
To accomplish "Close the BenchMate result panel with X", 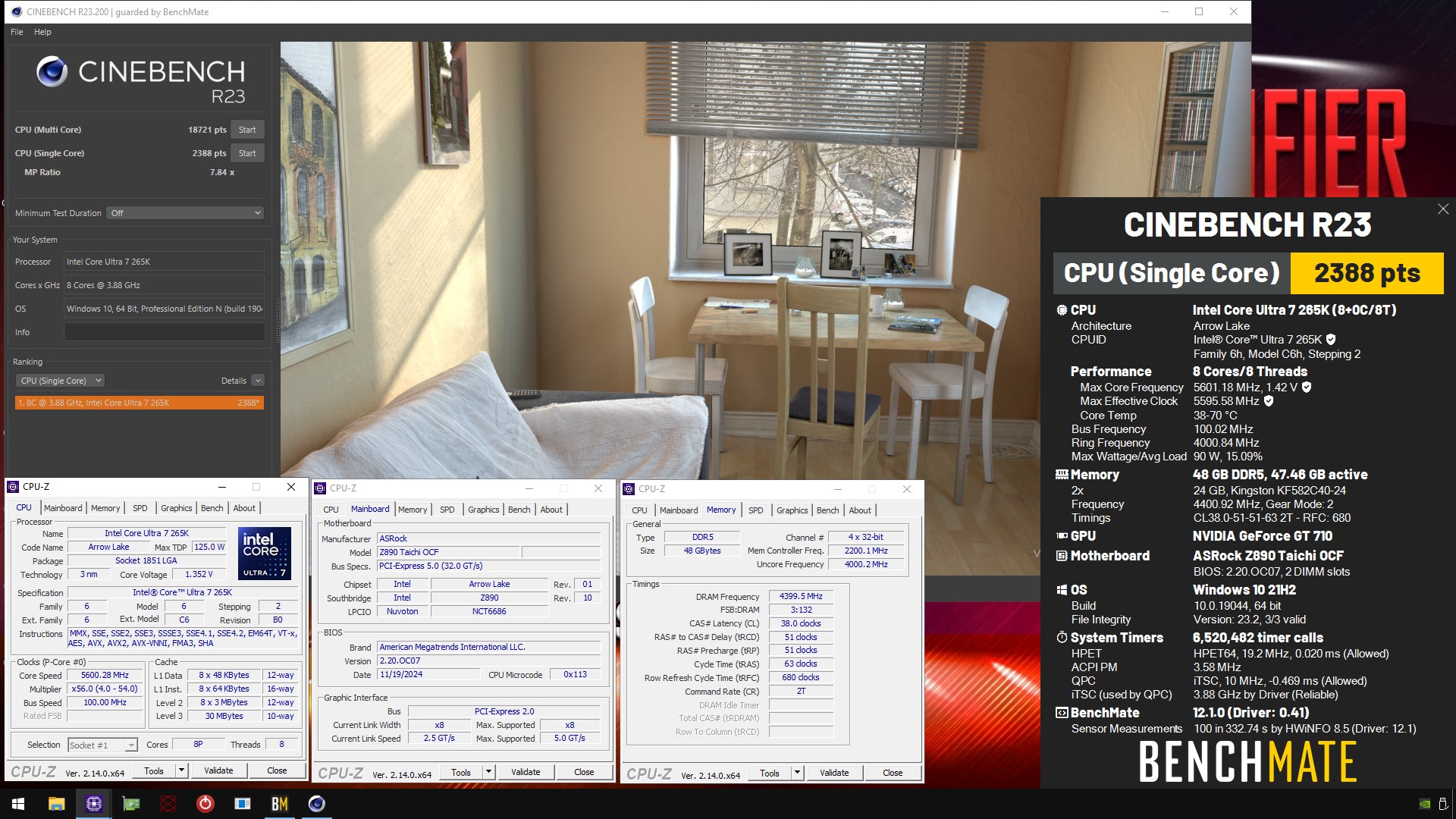I will click(x=1443, y=209).
